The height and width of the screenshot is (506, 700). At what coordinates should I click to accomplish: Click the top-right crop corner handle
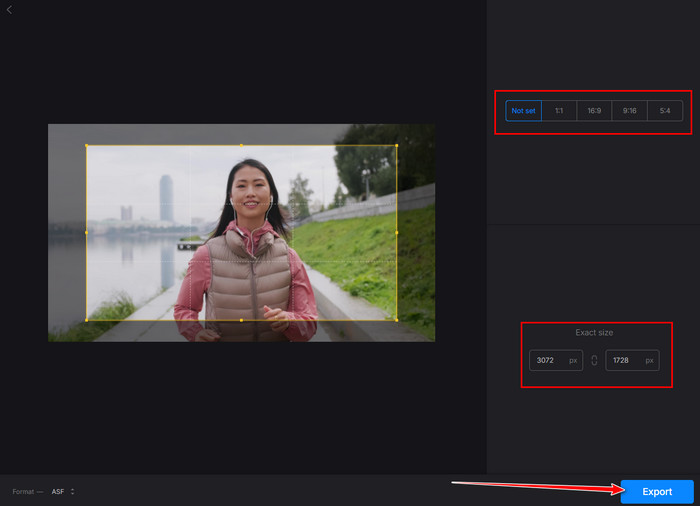click(x=396, y=146)
